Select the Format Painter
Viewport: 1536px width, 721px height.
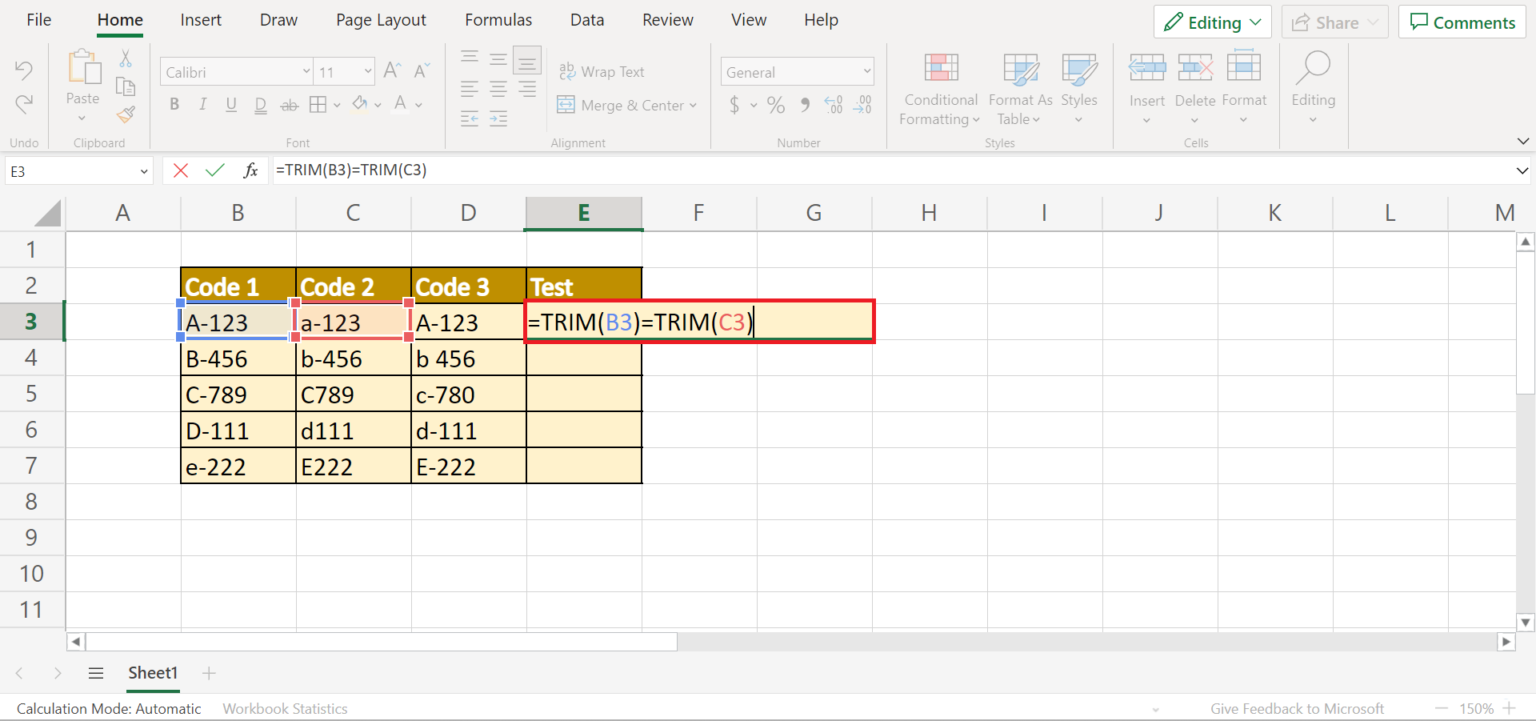(x=126, y=112)
